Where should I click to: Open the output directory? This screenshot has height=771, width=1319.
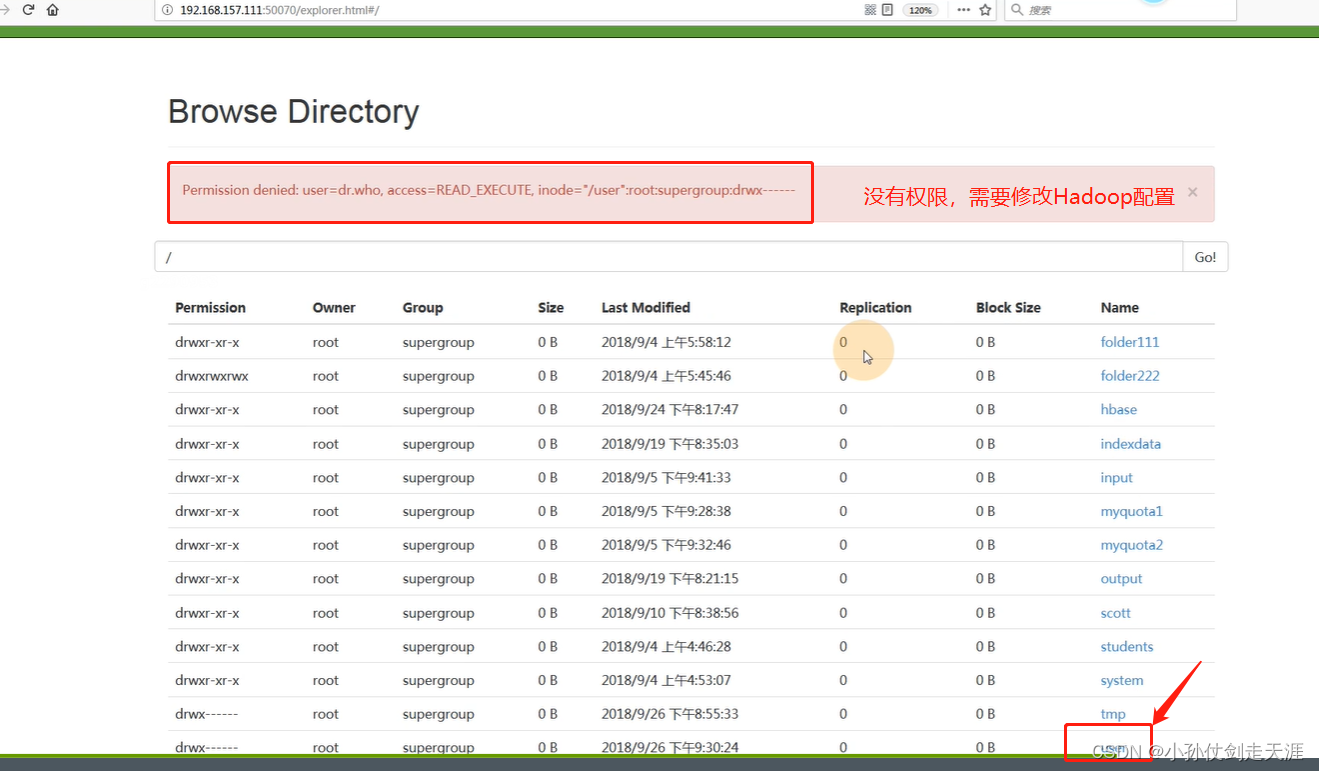pos(1121,579)
